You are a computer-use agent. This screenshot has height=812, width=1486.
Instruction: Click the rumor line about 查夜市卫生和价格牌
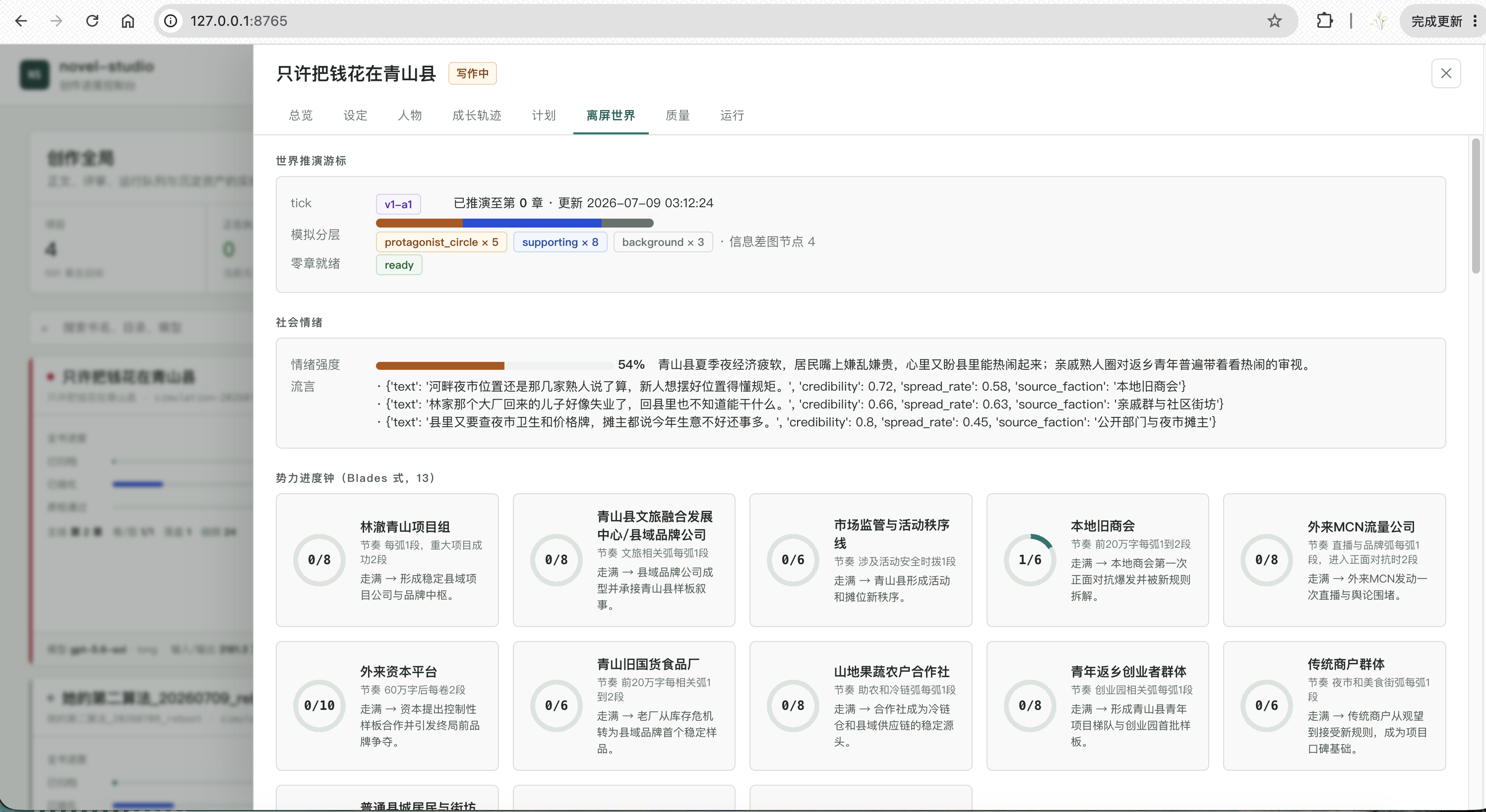coord(796,422)
